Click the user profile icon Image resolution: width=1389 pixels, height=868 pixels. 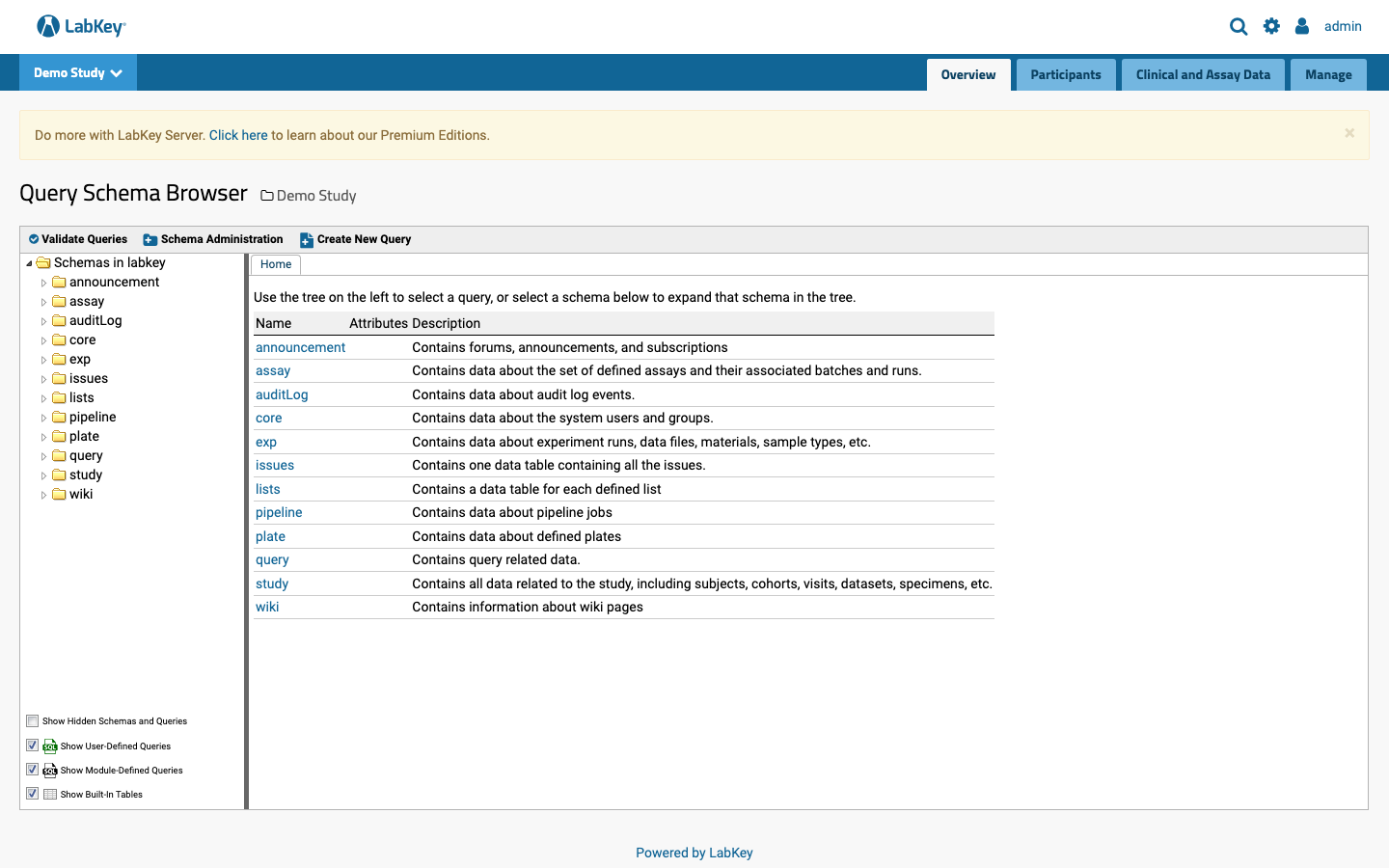click(1302, 26)
